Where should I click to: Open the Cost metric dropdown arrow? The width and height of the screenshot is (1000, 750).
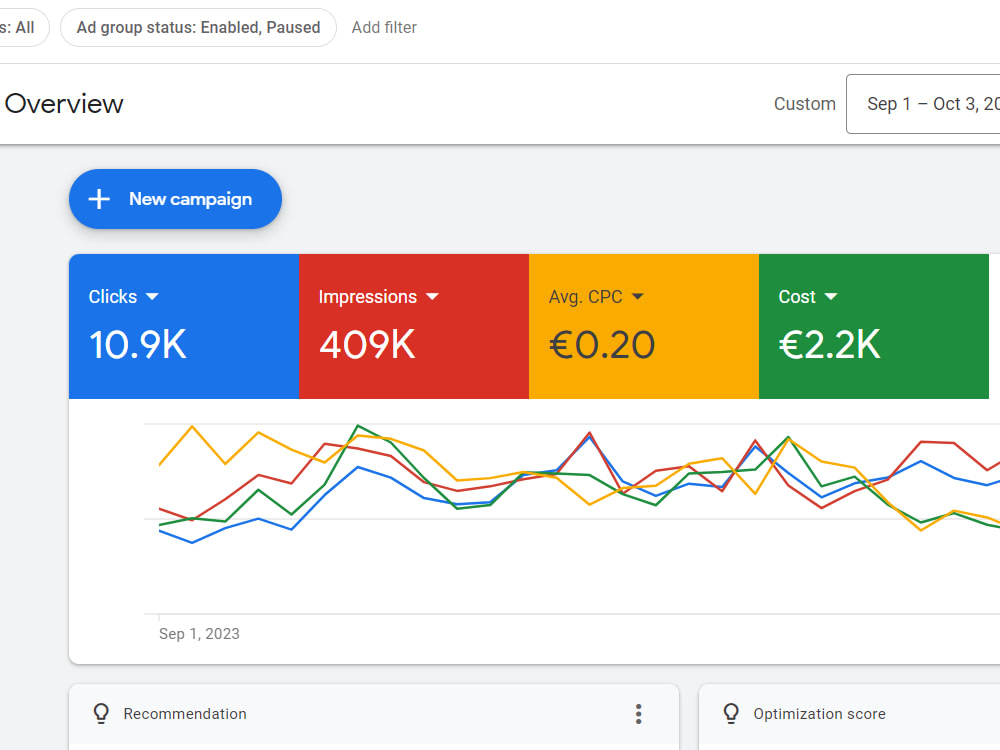830,297
